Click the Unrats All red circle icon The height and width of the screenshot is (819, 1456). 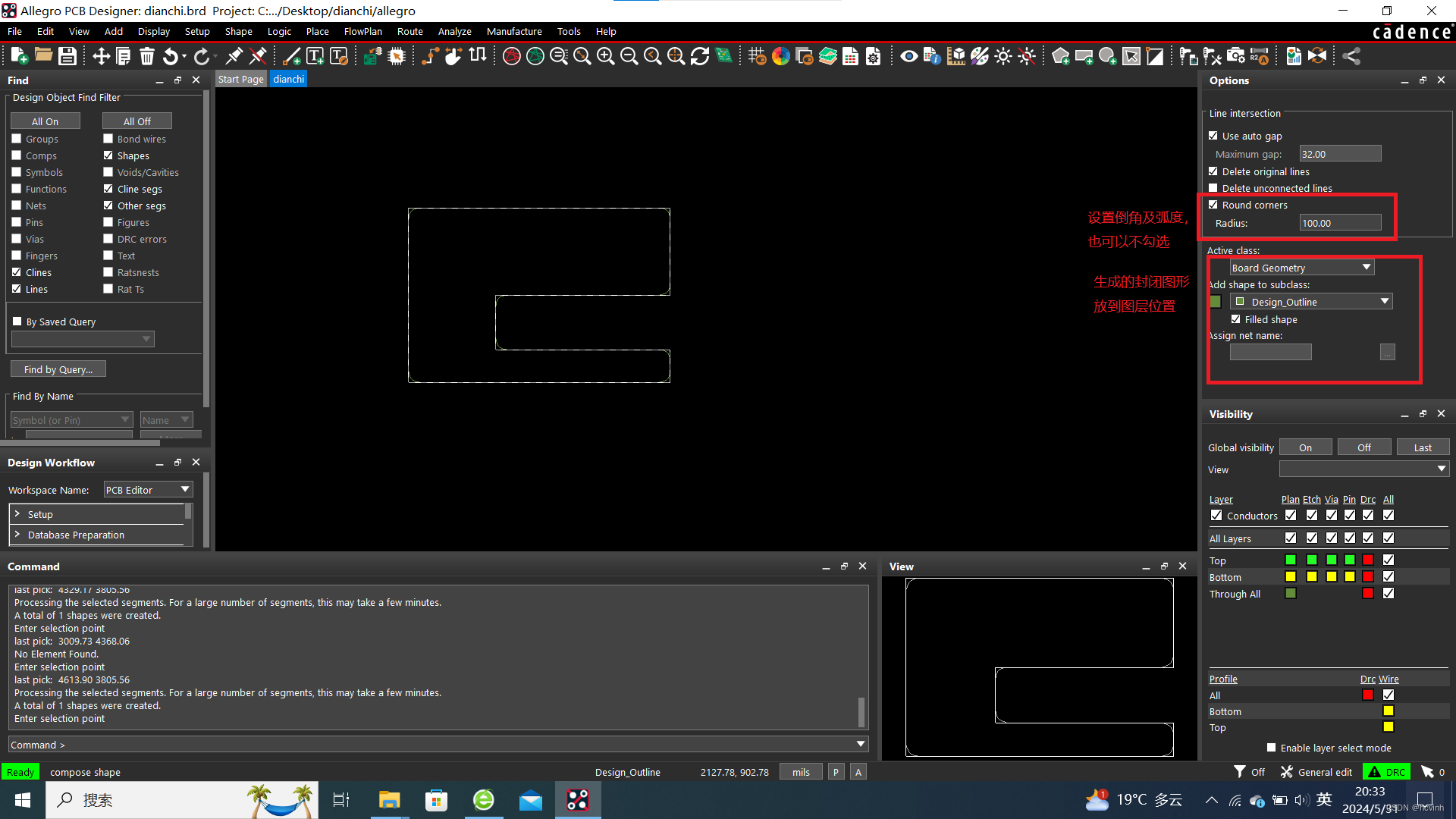click(x=512, y=56)
